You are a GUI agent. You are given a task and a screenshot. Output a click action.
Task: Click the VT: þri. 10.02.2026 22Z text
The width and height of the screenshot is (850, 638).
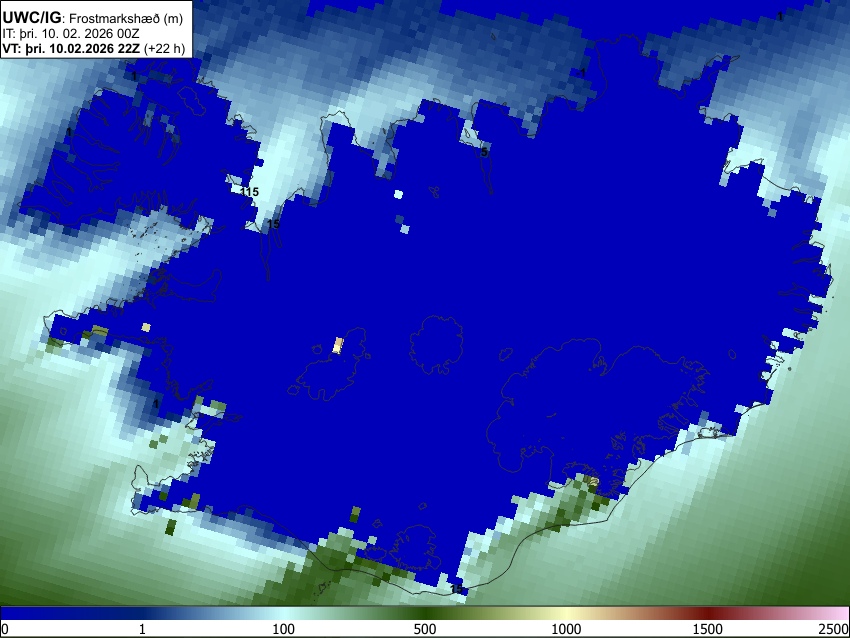click(71, 48)
